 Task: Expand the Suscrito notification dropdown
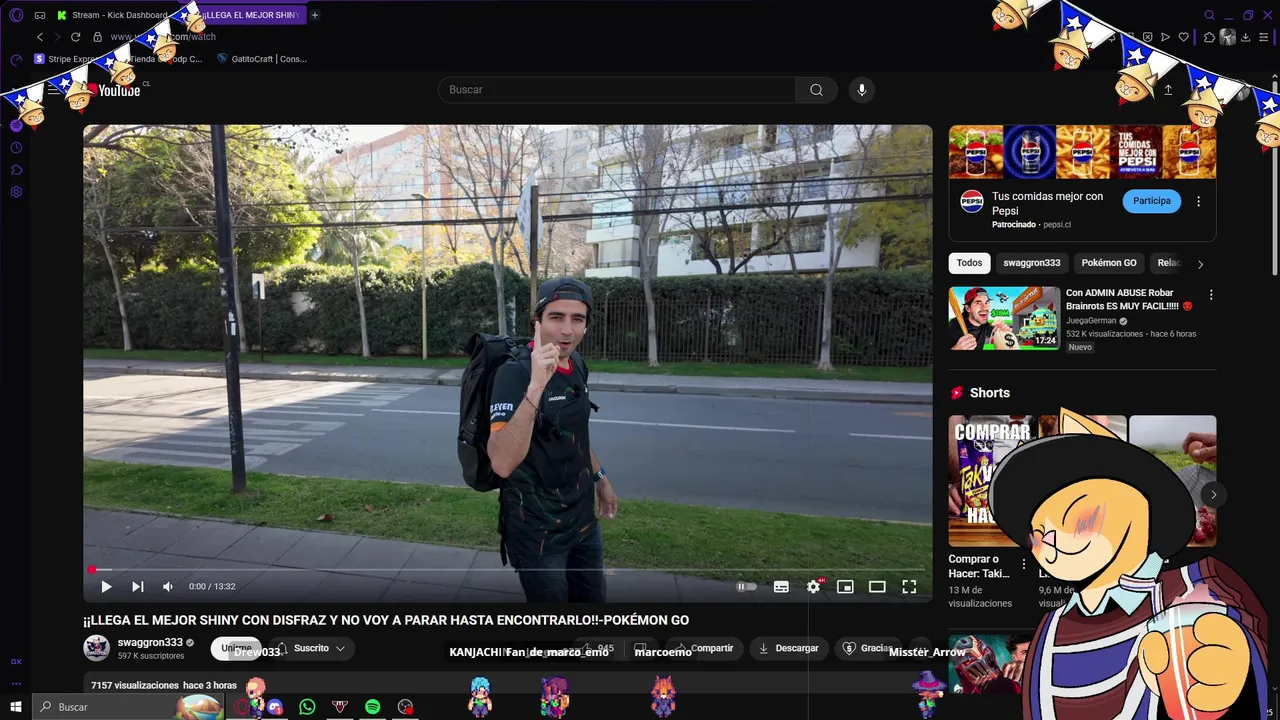(312, 649)
